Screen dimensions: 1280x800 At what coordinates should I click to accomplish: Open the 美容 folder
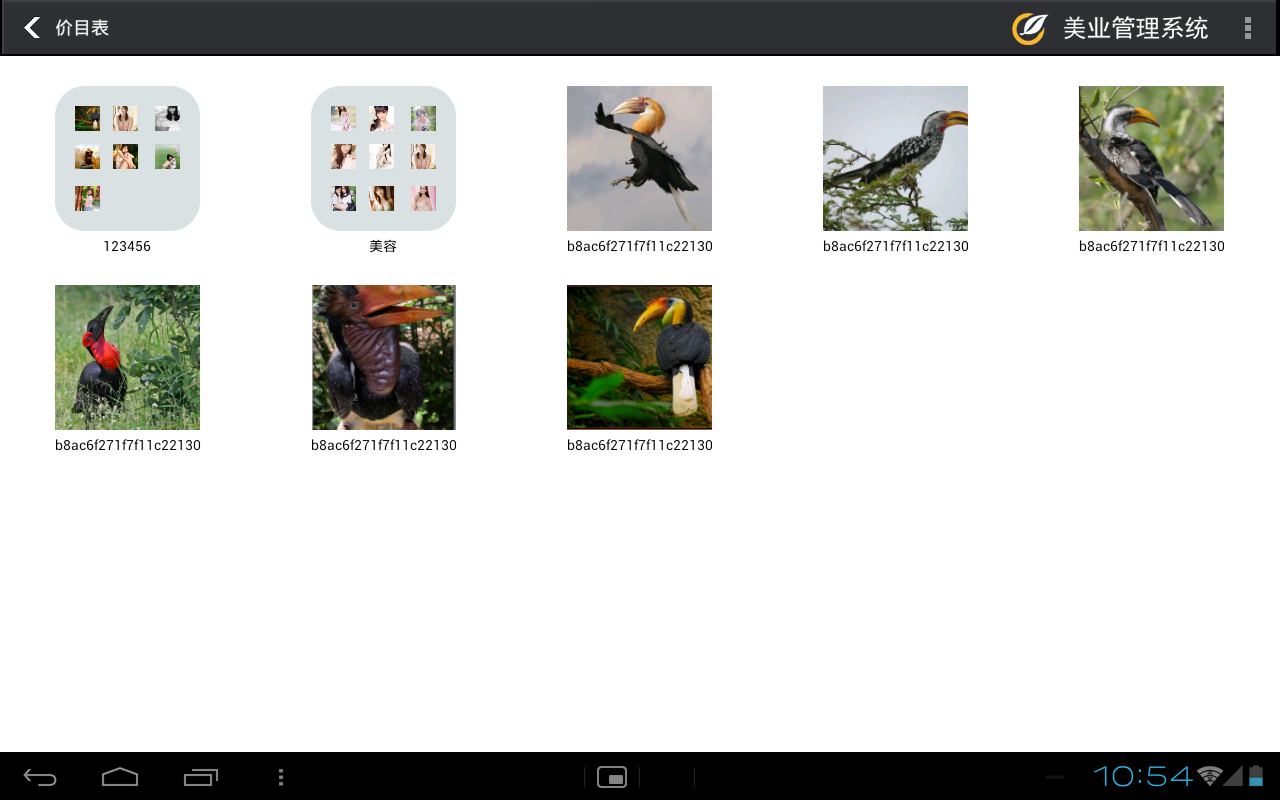pos(383,158)
